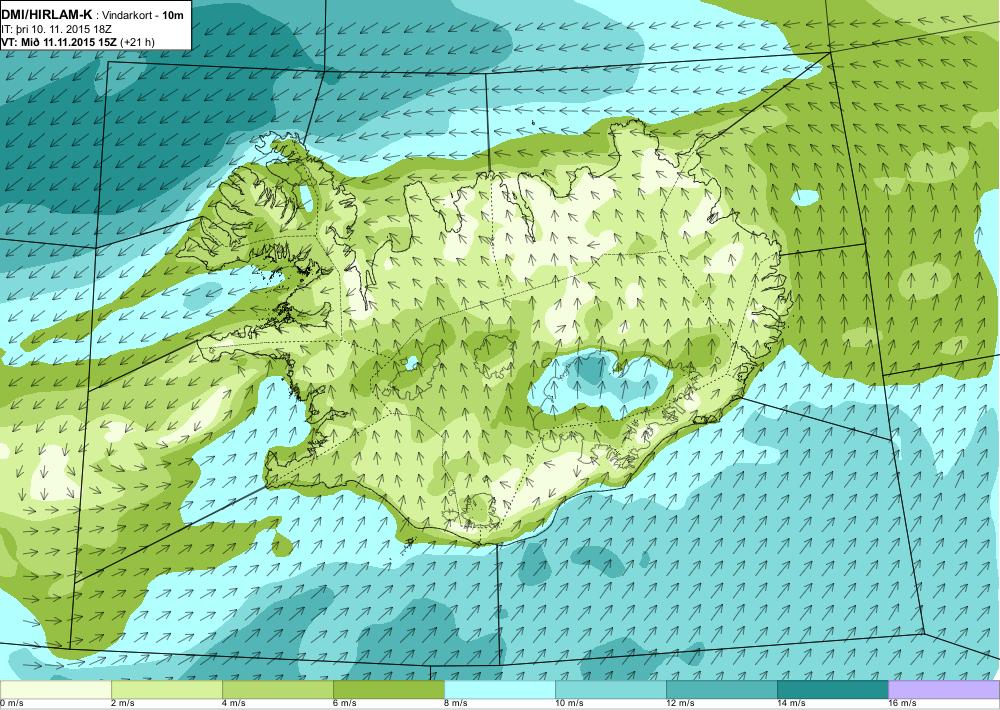The width and height of the screenshot is (1000, 710).
Task: Click the purple 16 m/s legend swatch
Action: [944, 690]
